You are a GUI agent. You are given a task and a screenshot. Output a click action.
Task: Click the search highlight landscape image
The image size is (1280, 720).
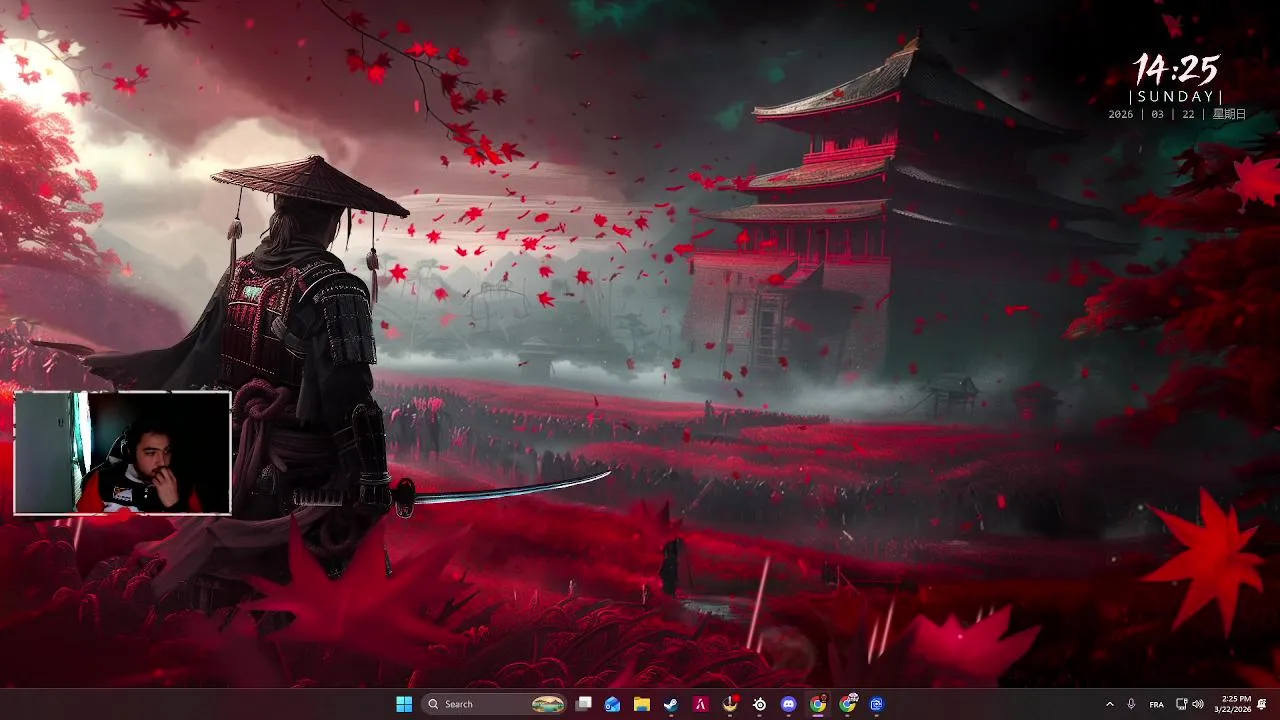pyautogui.click(x=547, y=704)
